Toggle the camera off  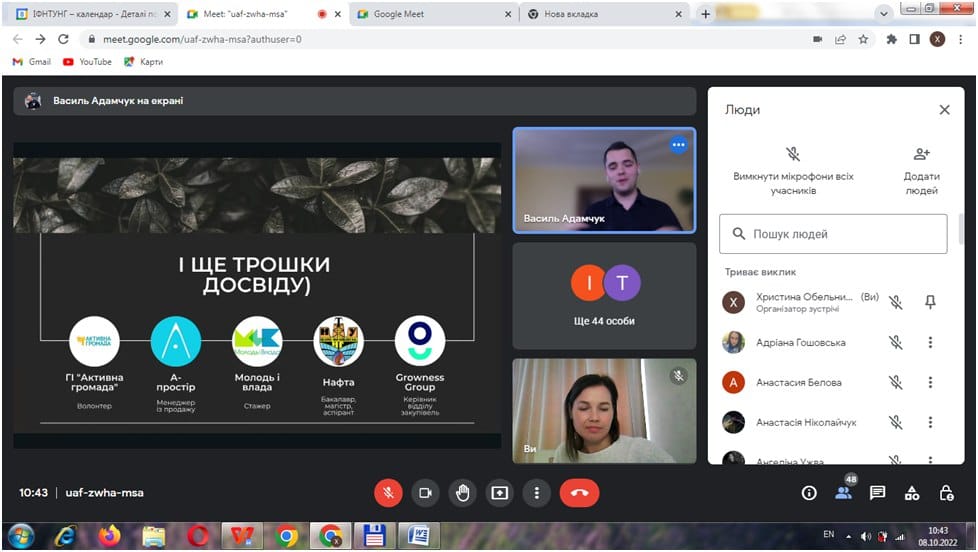pyautogui.click(x=425, y=492)
